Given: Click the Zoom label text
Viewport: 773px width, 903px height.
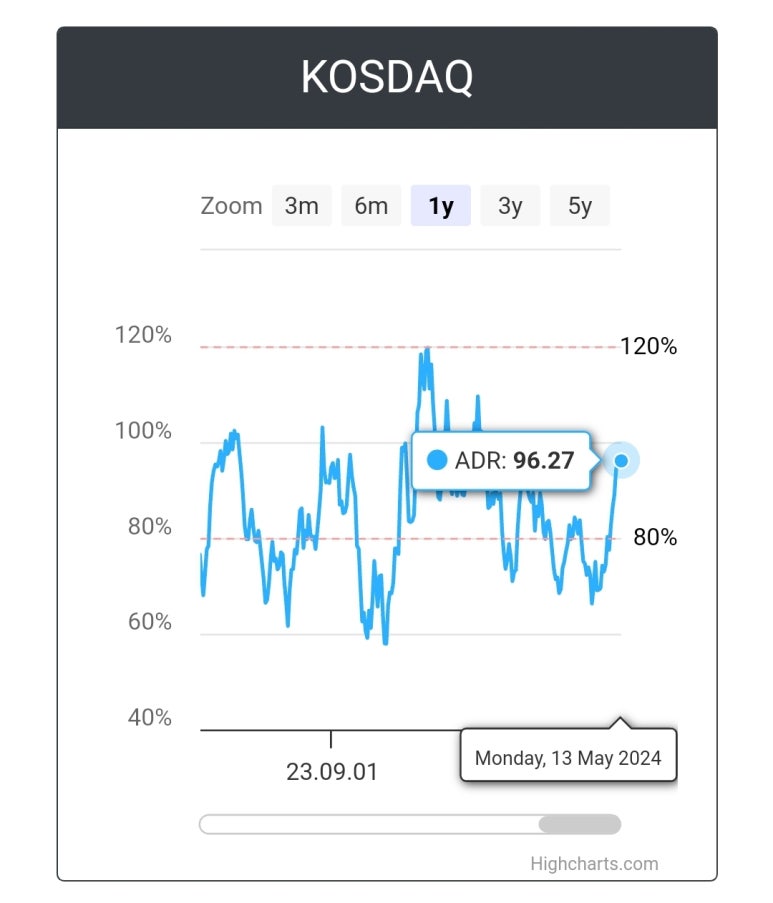Looking at the screenshot, I should [231, 206].
